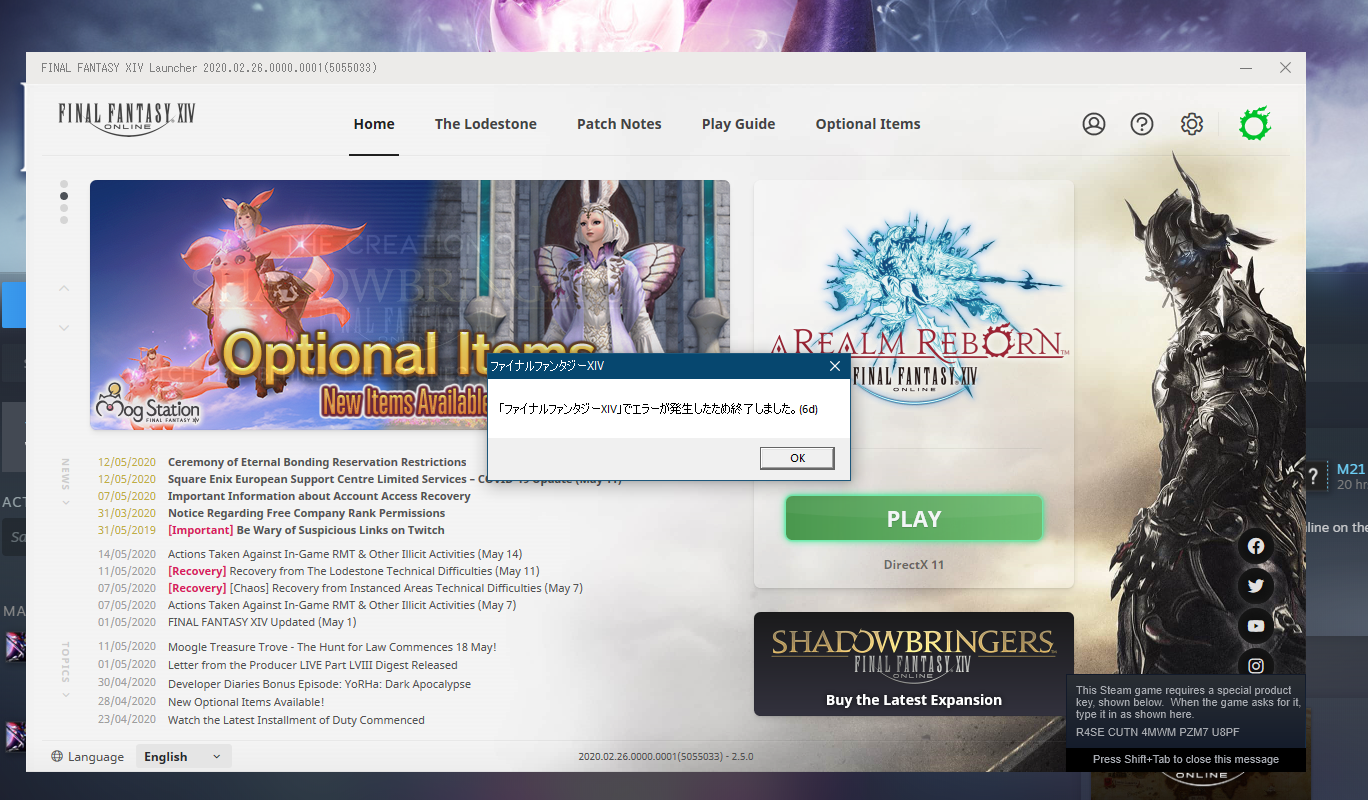This screenshot has height=800, width=1368.
Task: Show the previous banner with up chevron
Action: point(64,288)
